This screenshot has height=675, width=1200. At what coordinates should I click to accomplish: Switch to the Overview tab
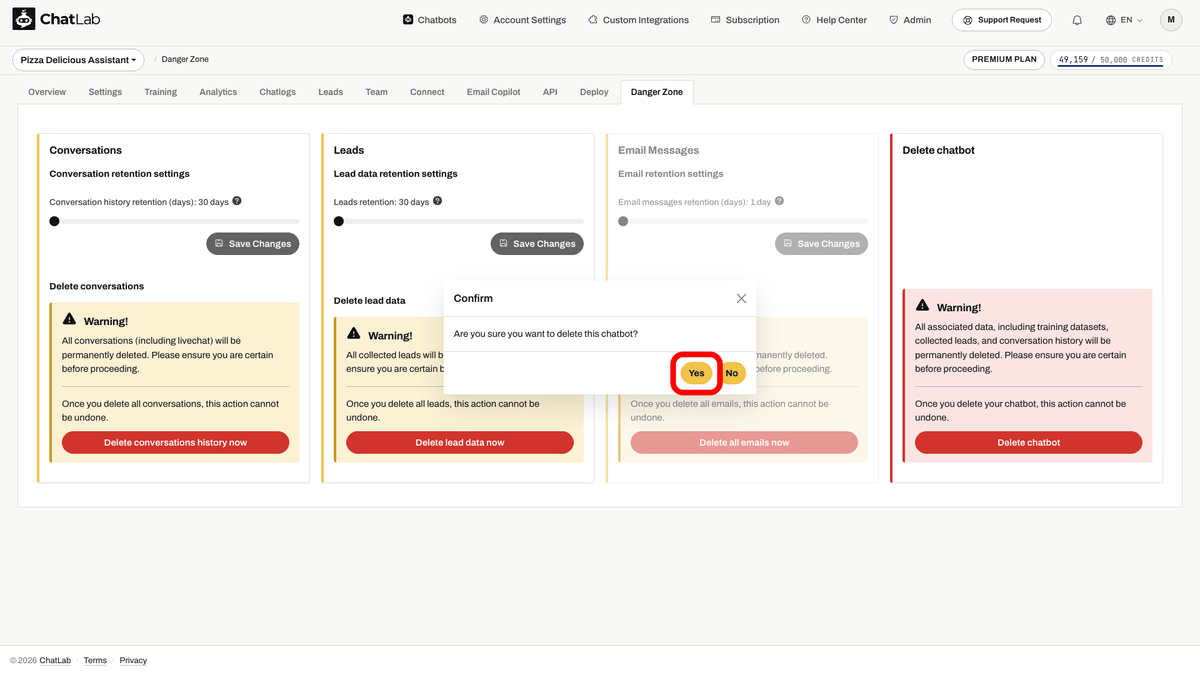tap(47, 92)
